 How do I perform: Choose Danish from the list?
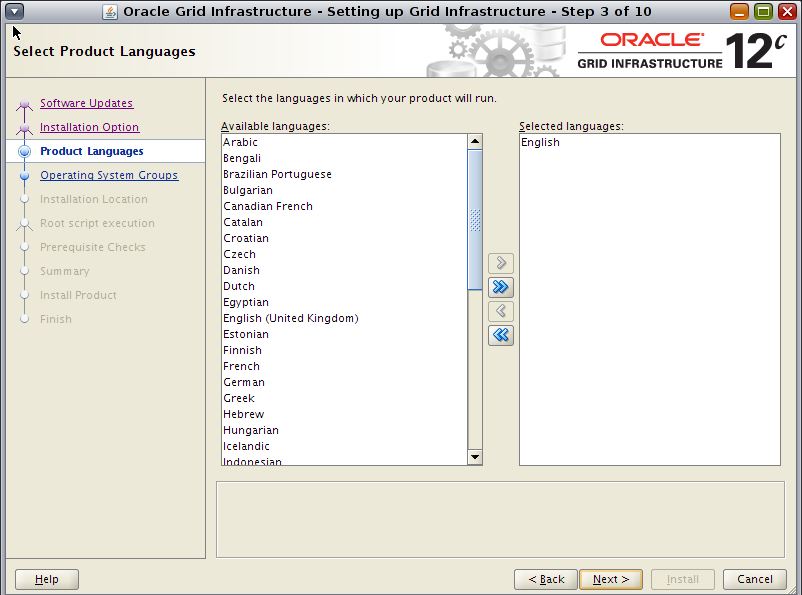coord(344,270)
